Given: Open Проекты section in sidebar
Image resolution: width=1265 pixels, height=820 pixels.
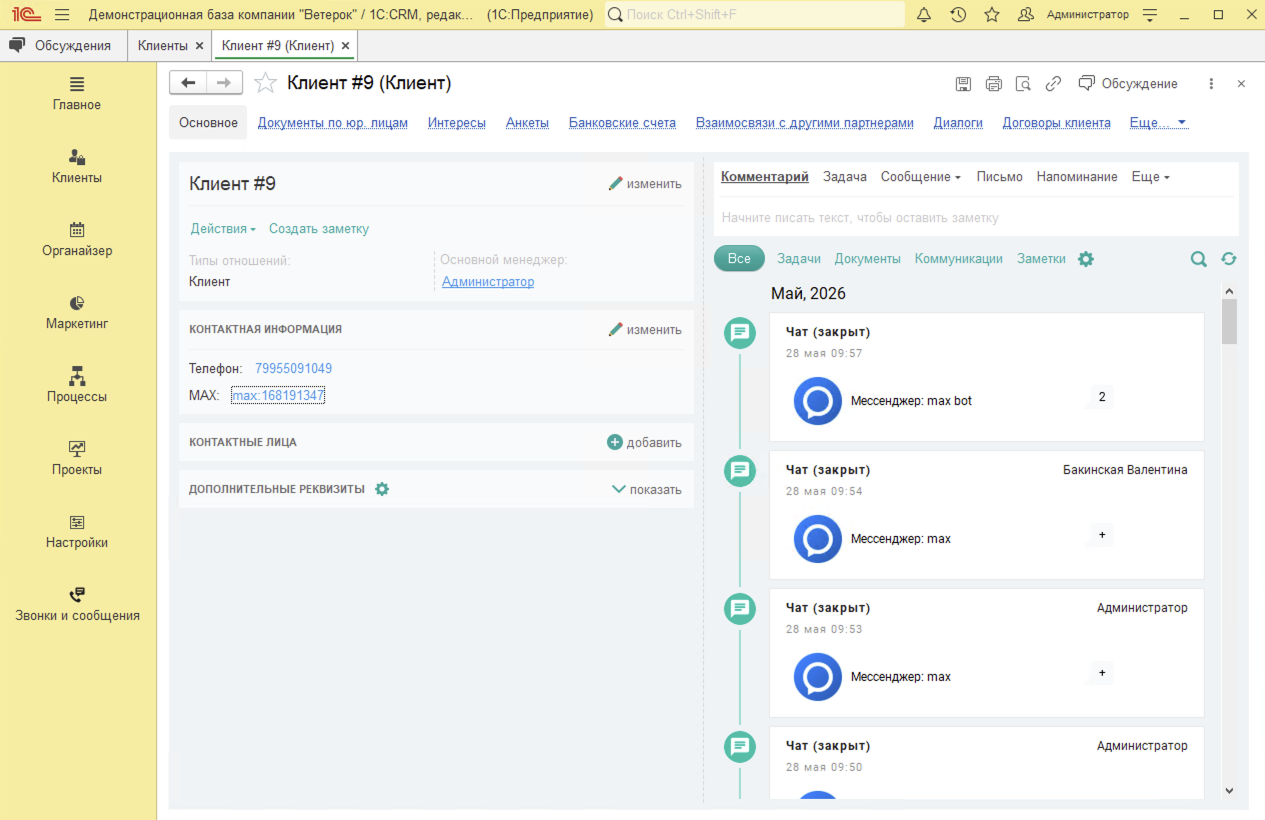Looking at the screenshot, I should pos(77,458).
